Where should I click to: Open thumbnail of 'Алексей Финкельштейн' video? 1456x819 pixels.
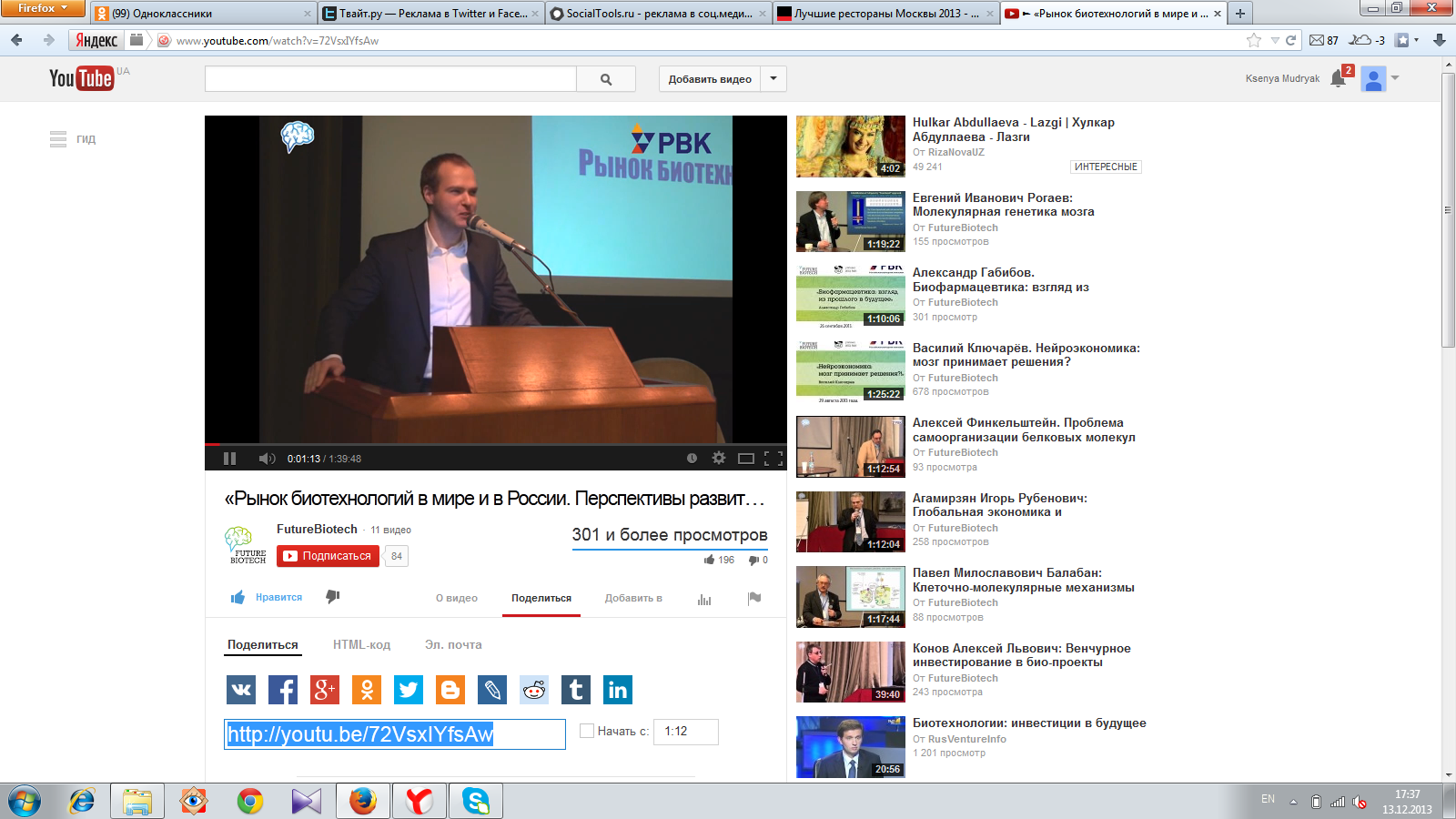851,447
